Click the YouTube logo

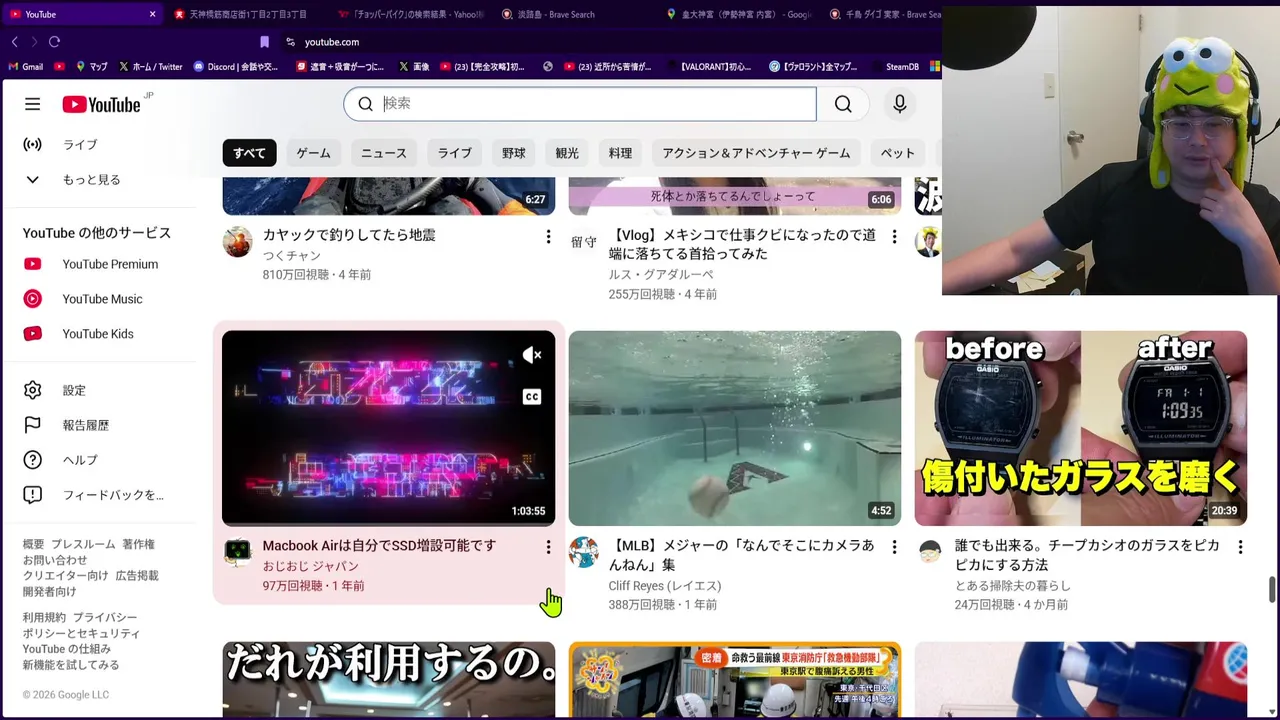point(101,104)
